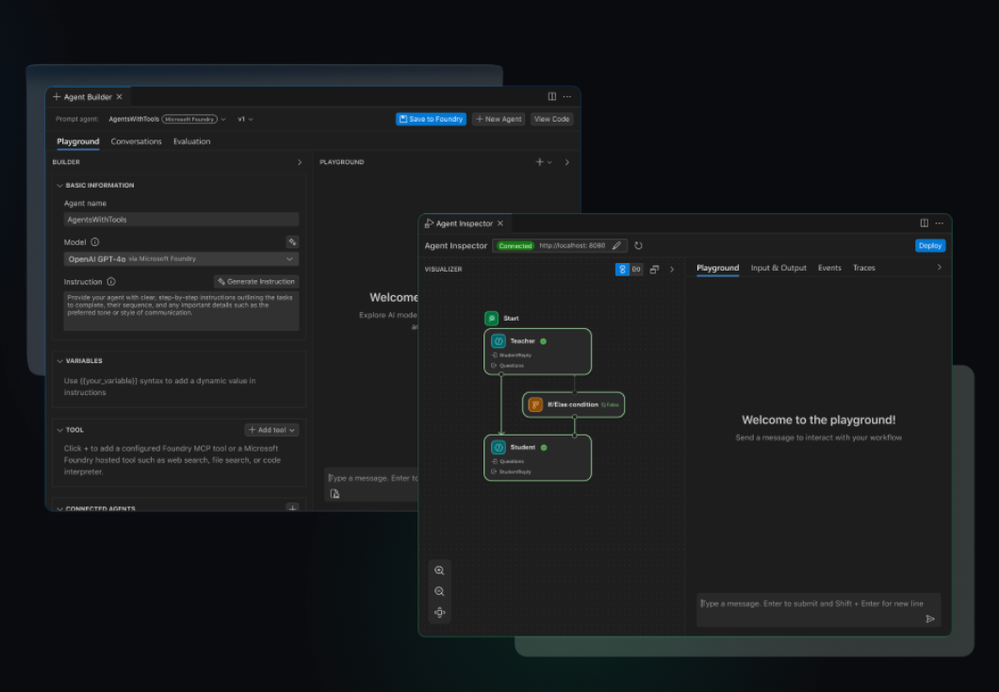This screenshot has width=999, height=692.
Task: Click the fit-to-view icon in visualizer
Action: (x=439, y=613)
